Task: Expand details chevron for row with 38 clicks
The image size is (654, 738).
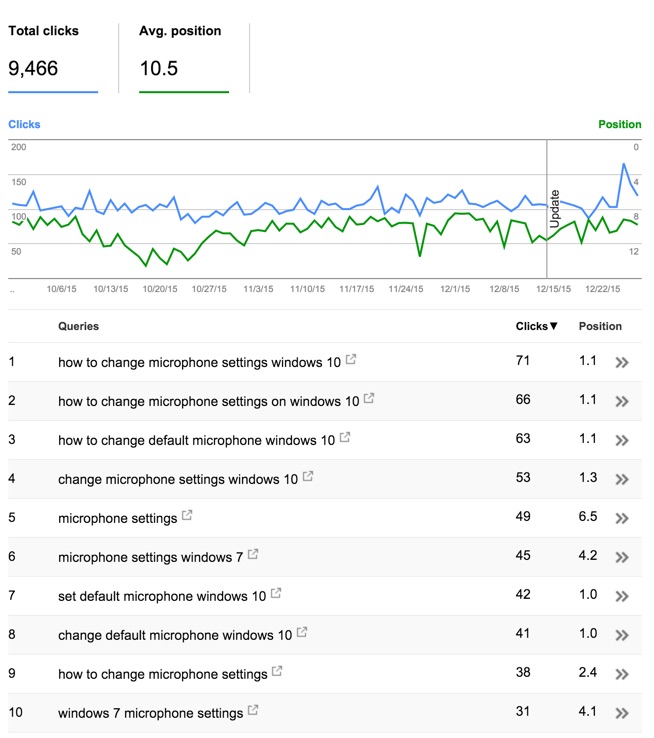Action: [622, 675]
